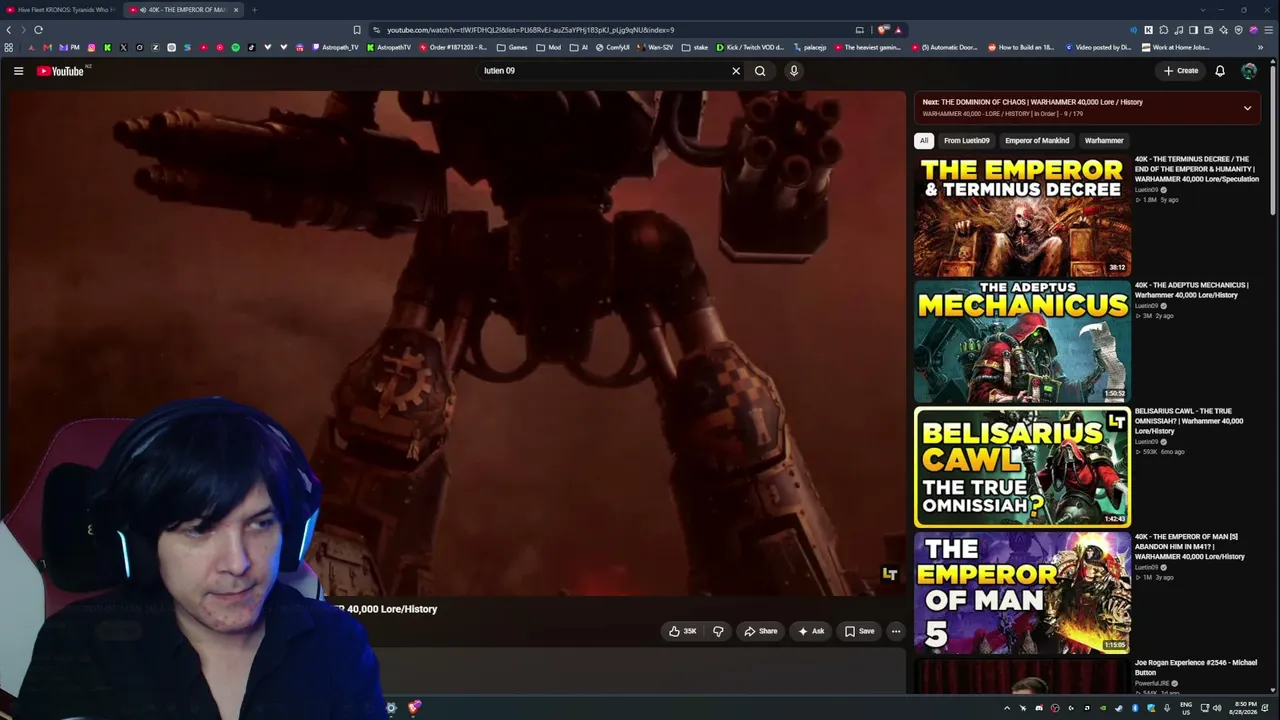Select the All filter chip
The width and height of the screenshot is (1280, 720).
pyautogui.click(x=924, y=141)
